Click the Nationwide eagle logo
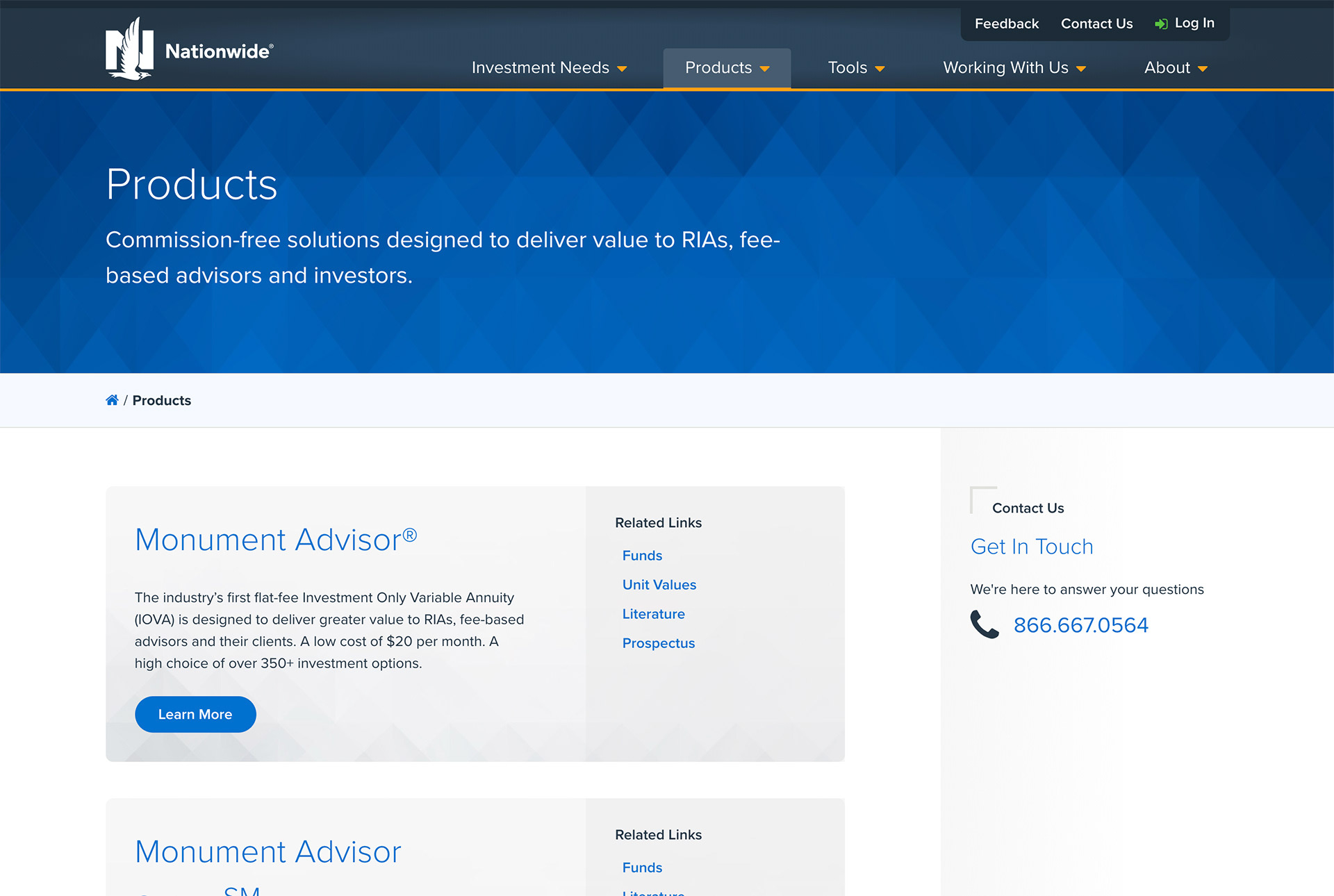Image resolution: width=1334 pixels, height=896 pixels. [129, 49]
